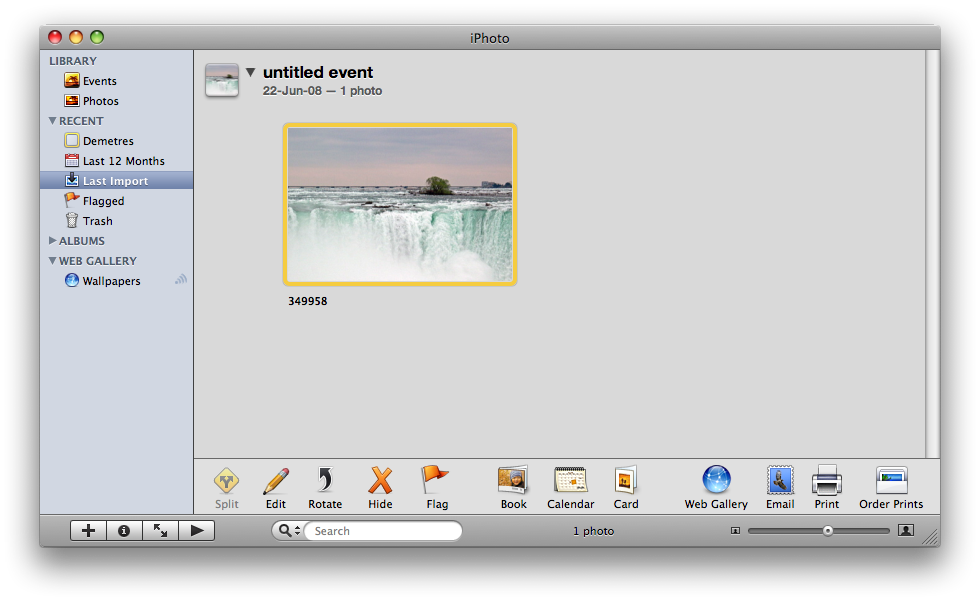Open the Calendar project tool
This screenshot has height=602, width=980.
(x=570, y=482)
